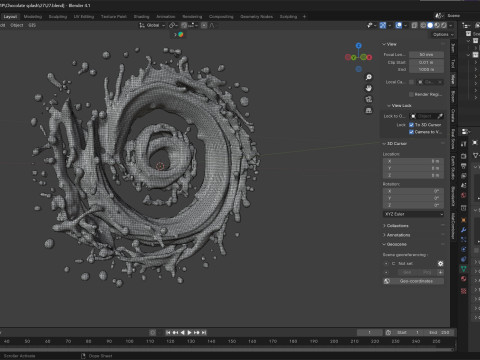
Task: Switch to solid viewport shading
Action: (430, 25)
